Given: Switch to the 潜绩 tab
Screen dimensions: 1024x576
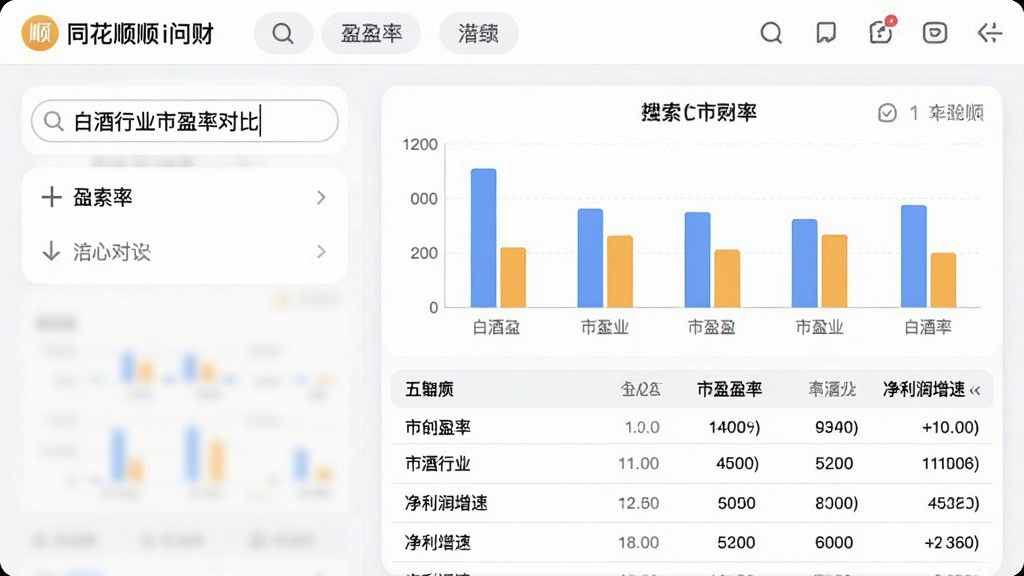Looking at the screenshot, I should 479,33.
